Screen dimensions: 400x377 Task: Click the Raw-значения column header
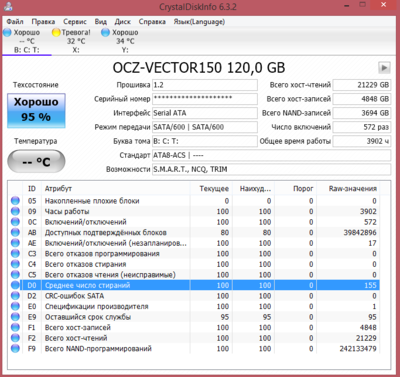click(x=353, y=189)
